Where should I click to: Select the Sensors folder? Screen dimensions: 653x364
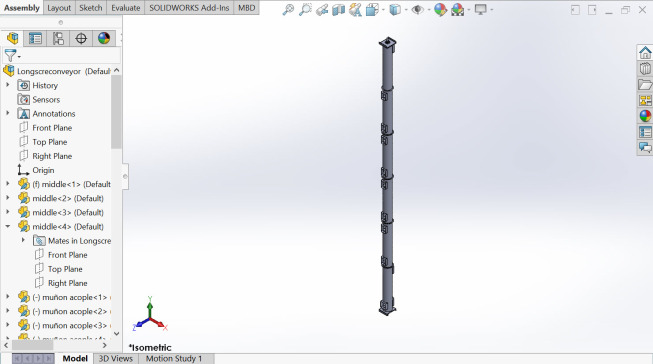pyautogui.click(x=39, y=100)
